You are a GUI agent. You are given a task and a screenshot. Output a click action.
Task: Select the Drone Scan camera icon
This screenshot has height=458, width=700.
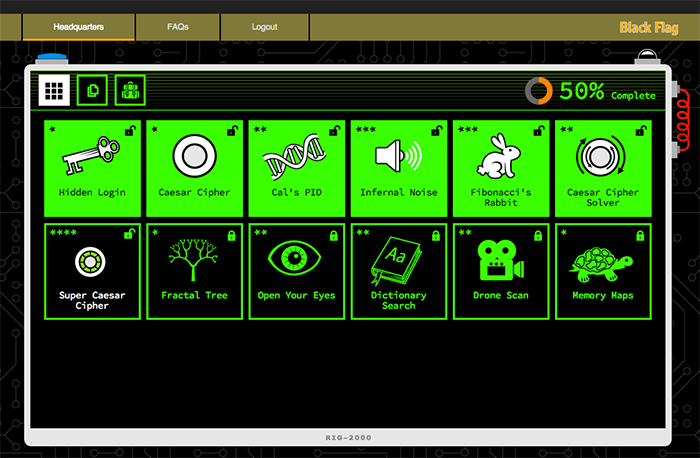point(500,260)
